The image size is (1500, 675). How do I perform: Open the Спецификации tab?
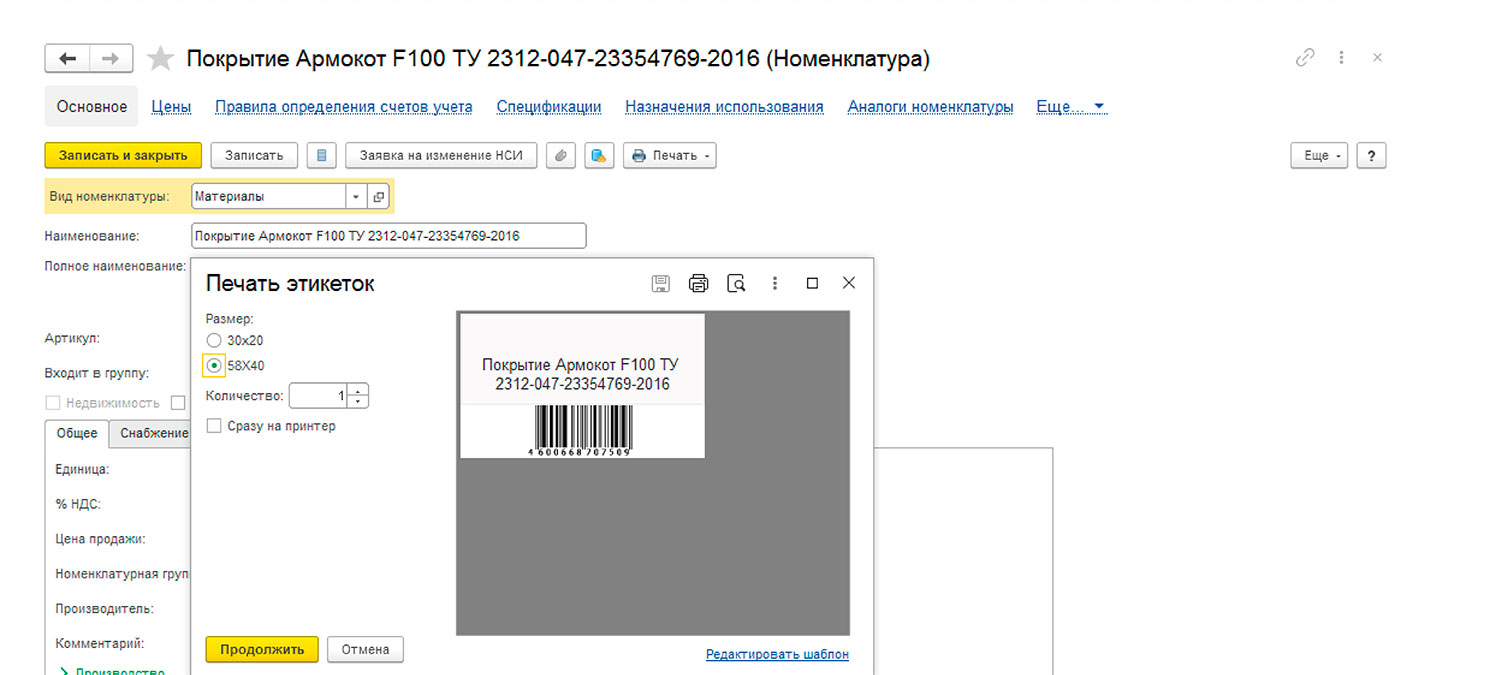549,106
